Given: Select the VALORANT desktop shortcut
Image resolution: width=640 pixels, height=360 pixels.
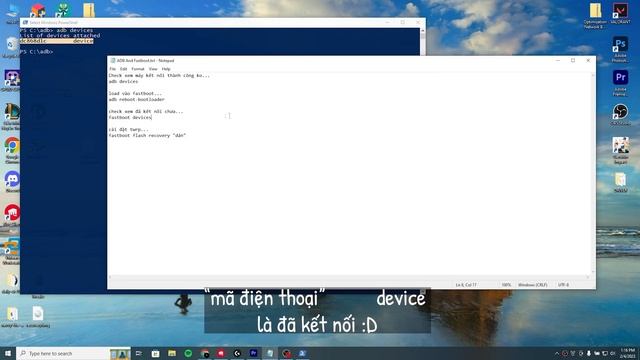Looking at the screenshot, I should tap(620, 13).
